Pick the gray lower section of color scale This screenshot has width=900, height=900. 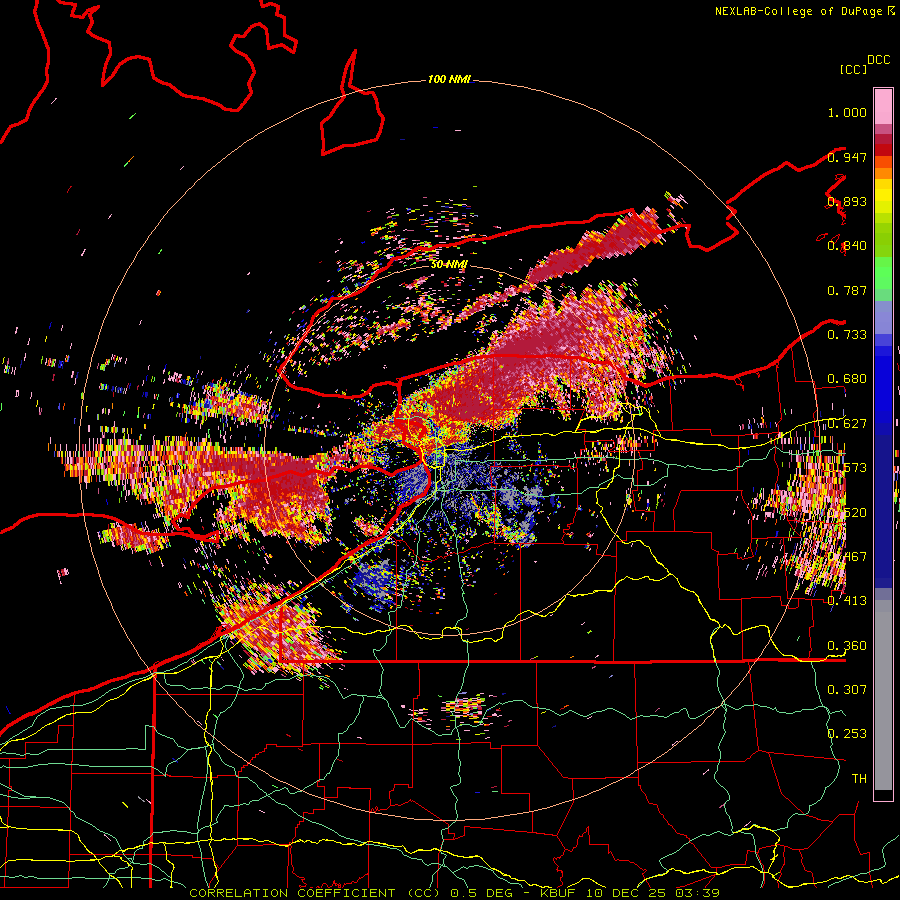883,695
